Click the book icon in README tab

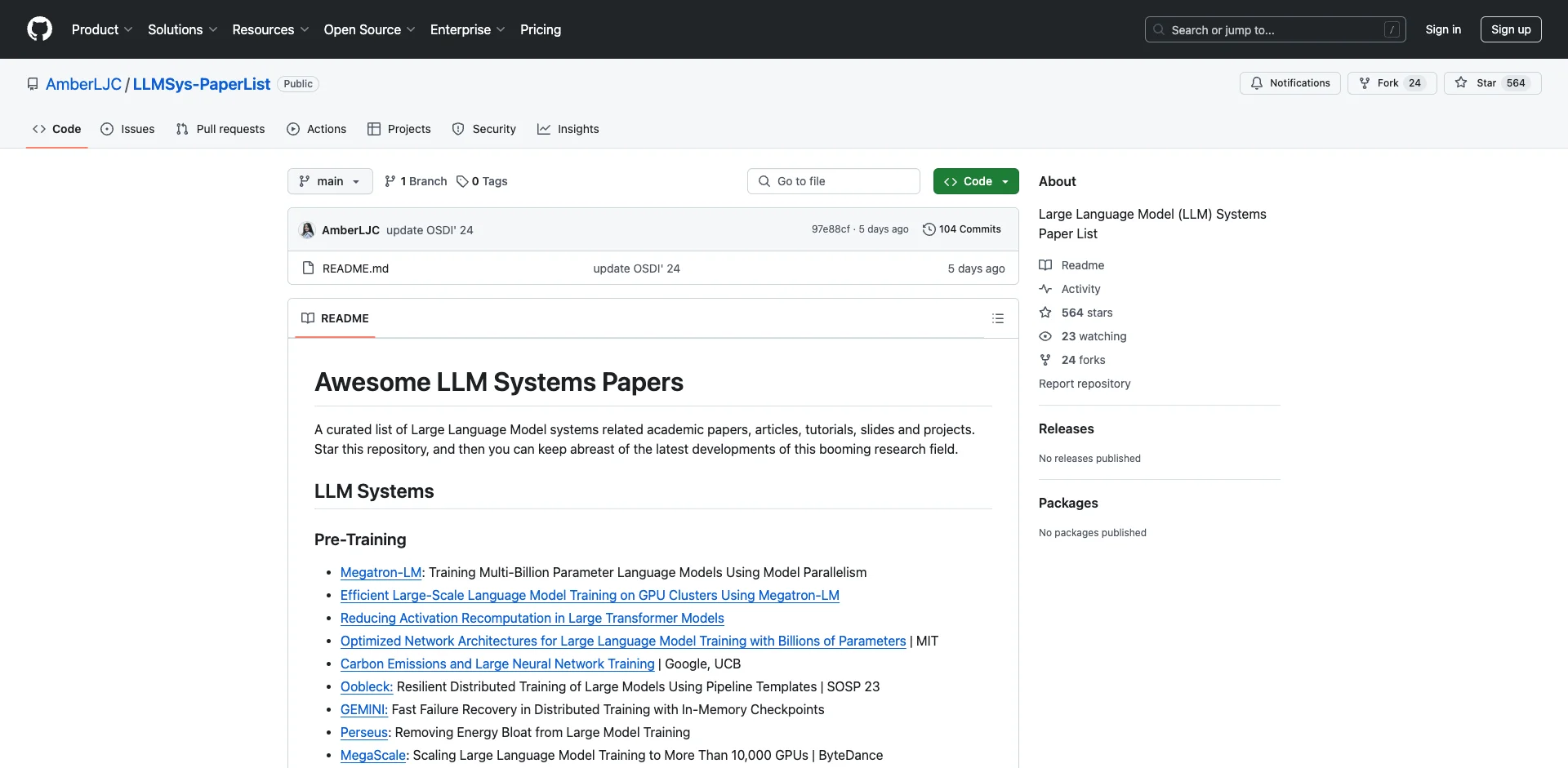point(308,318)
